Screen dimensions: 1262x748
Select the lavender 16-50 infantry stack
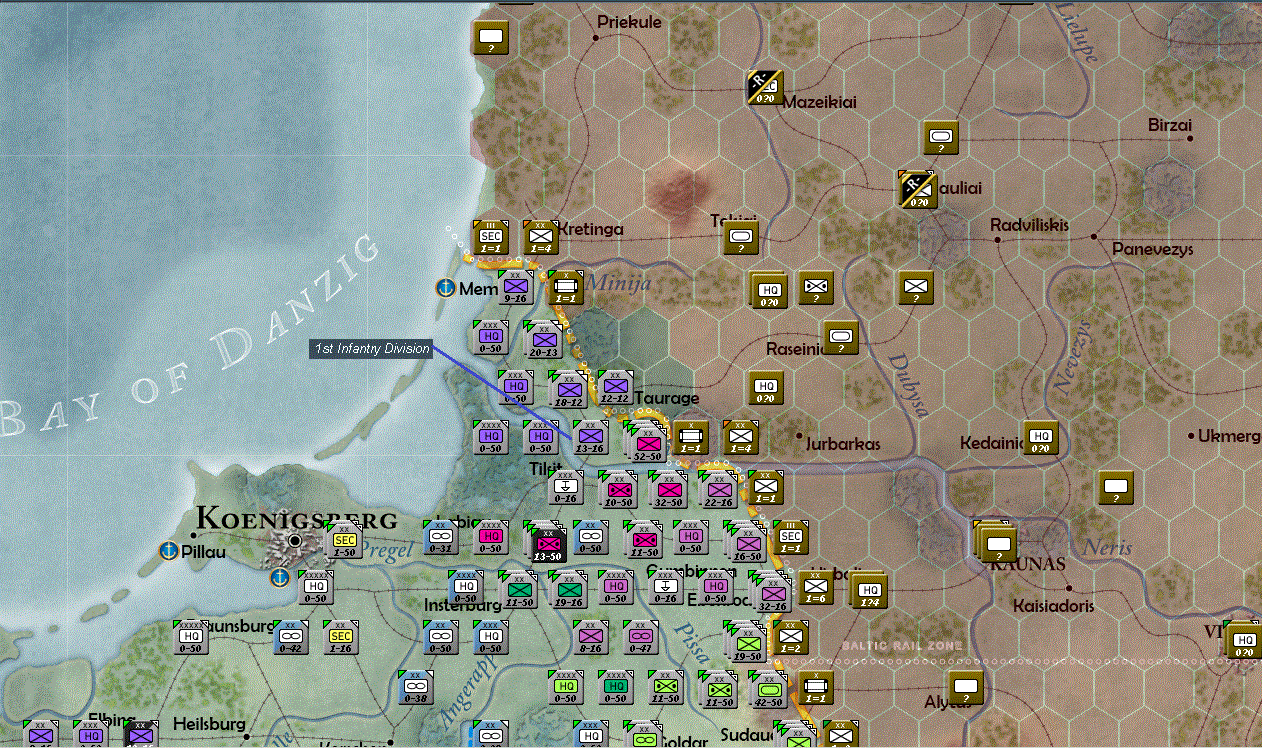coord(746,543)
